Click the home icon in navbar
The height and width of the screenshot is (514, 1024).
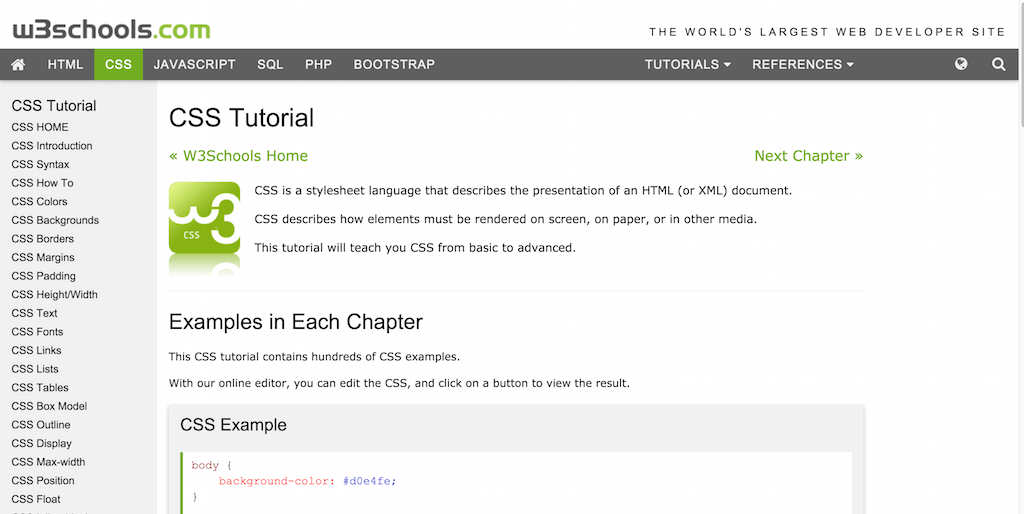click(x=18, y=64)
